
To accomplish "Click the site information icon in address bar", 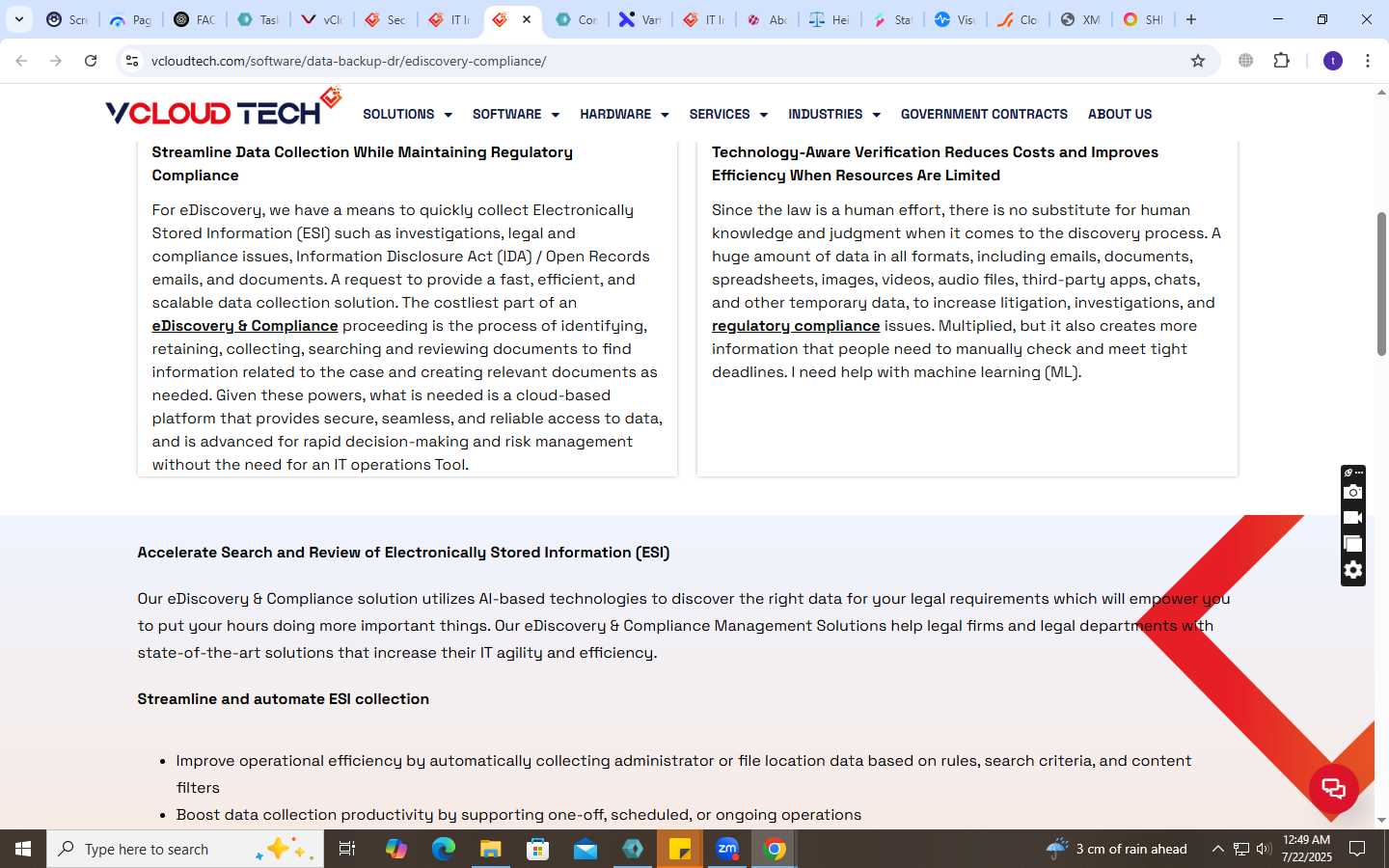I will [x=132, y=61].
